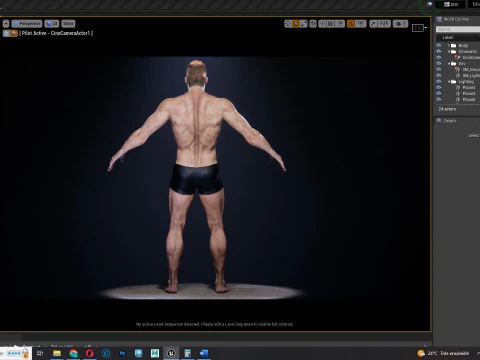Screen dimensions: 480x360
Task: Toggle visibility of CineCameraActor row
Action: click(x=439, y=57)
